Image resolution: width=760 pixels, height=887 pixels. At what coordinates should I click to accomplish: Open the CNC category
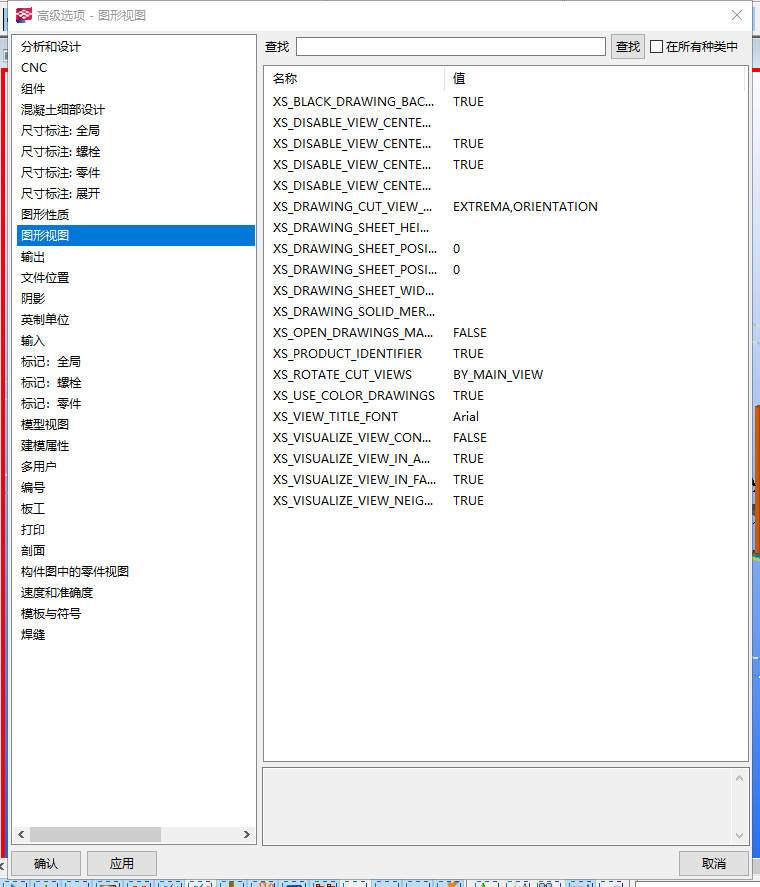pos(34,68)
